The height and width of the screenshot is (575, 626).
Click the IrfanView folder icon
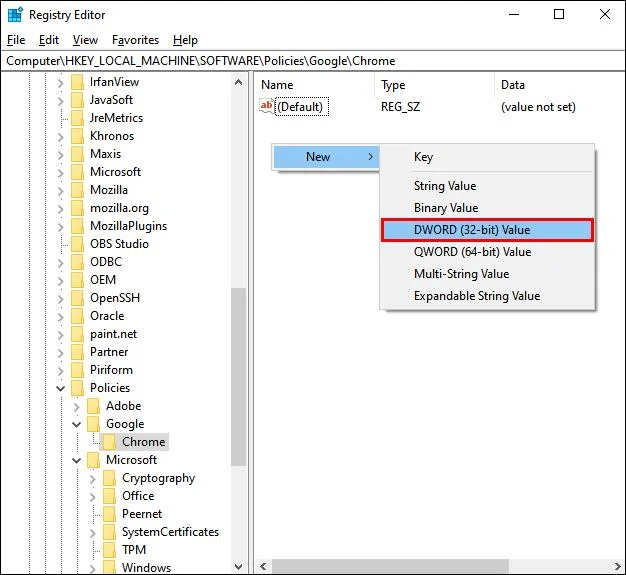coord(77,82)
